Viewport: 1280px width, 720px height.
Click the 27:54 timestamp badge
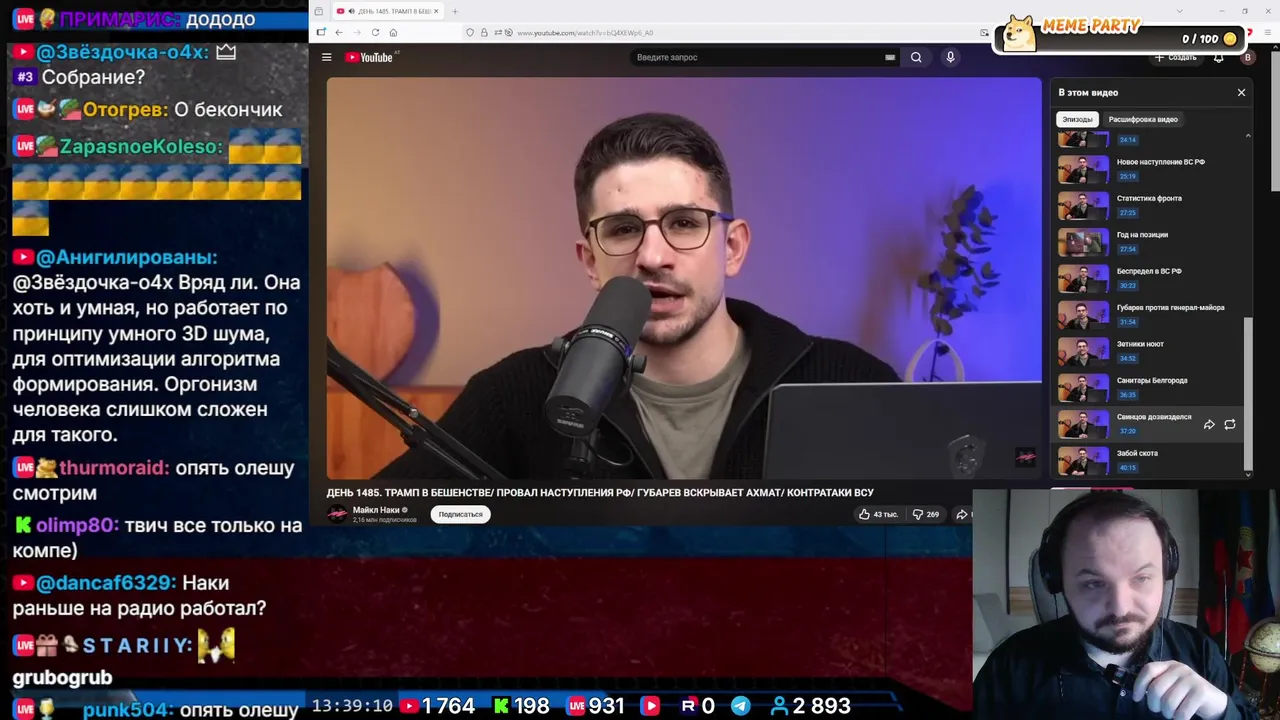[1128, 249]
